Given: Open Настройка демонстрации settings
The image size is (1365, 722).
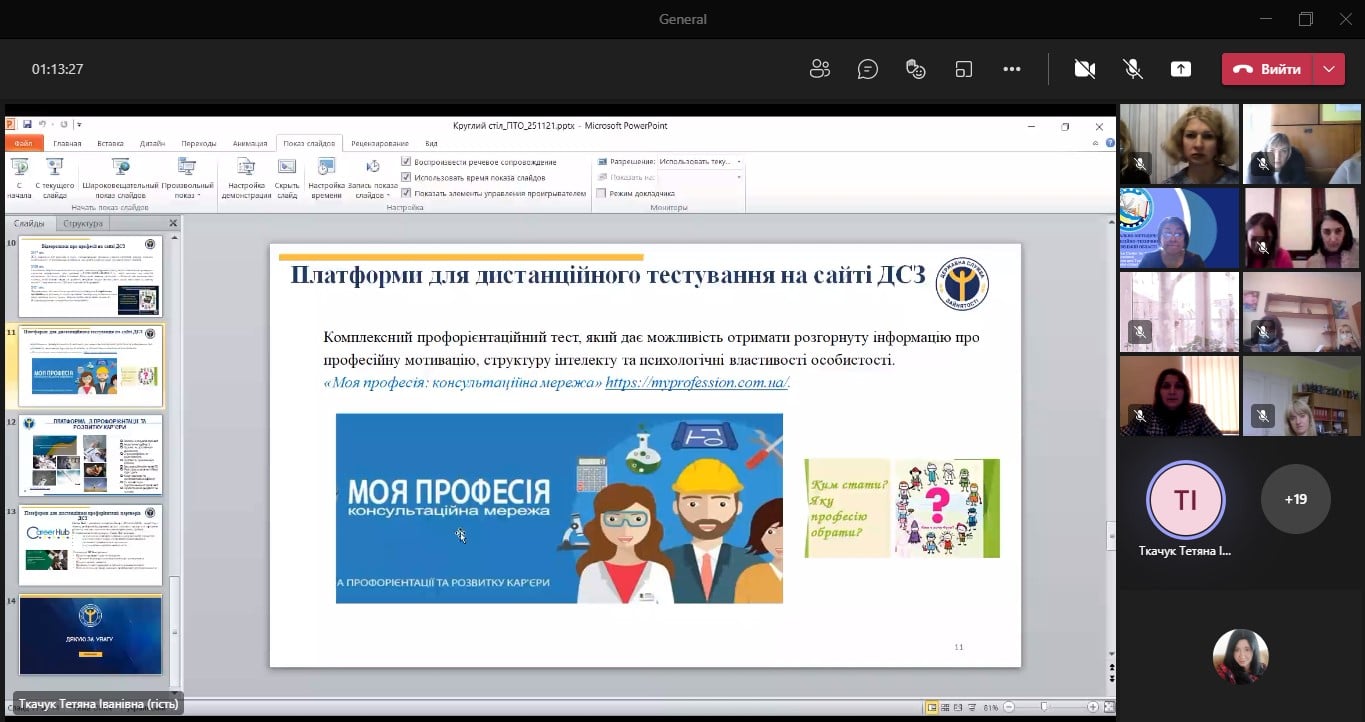Looking at the screenshot, I should (246, 178).
